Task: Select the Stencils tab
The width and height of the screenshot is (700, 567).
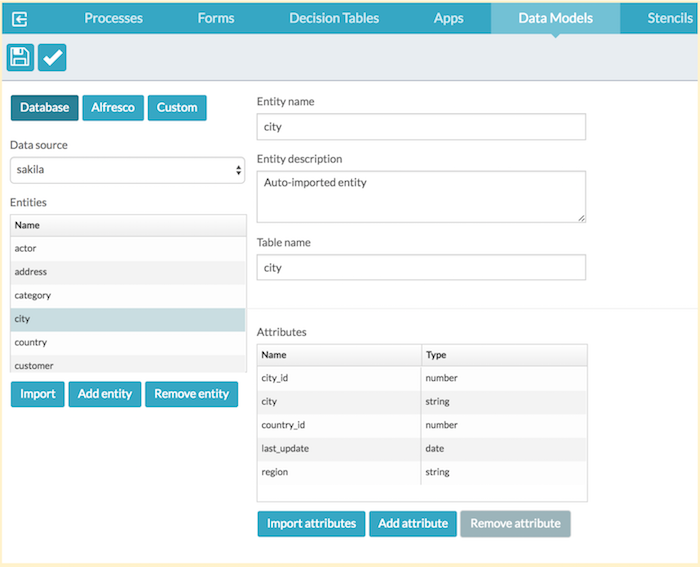Action: pyautogui.click(x=669, y=18)
